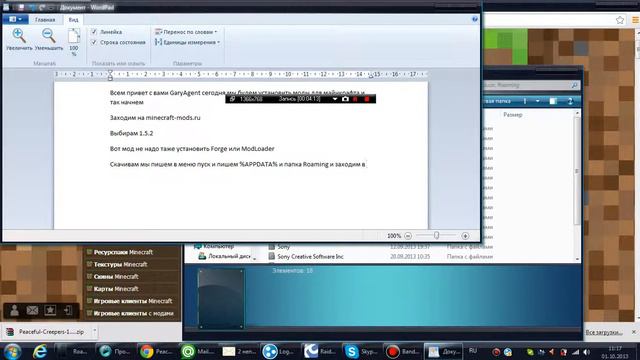The image size is (640, 360).
Task: Open the dropdown arrow next to downloaded zip
Action: click(94, 331)
